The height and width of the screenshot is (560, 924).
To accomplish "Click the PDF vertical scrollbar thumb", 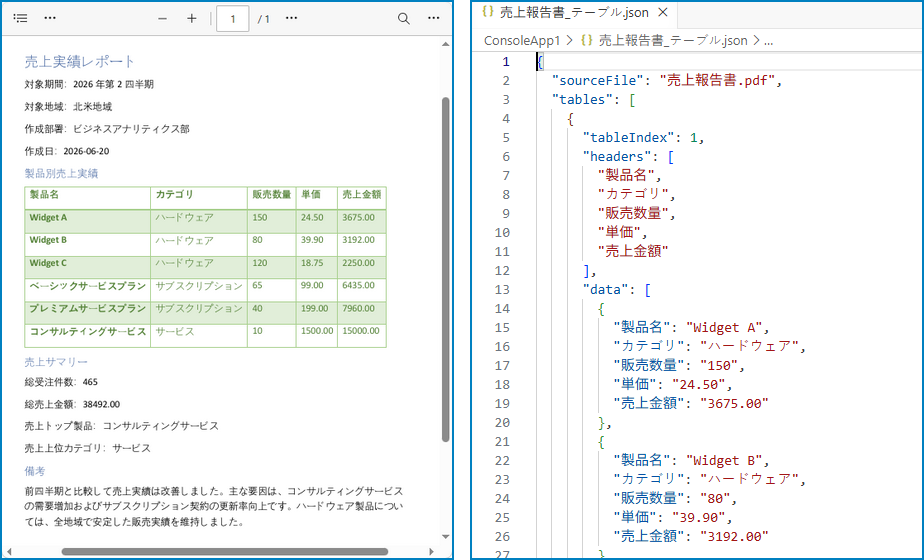I will point(446,269).
